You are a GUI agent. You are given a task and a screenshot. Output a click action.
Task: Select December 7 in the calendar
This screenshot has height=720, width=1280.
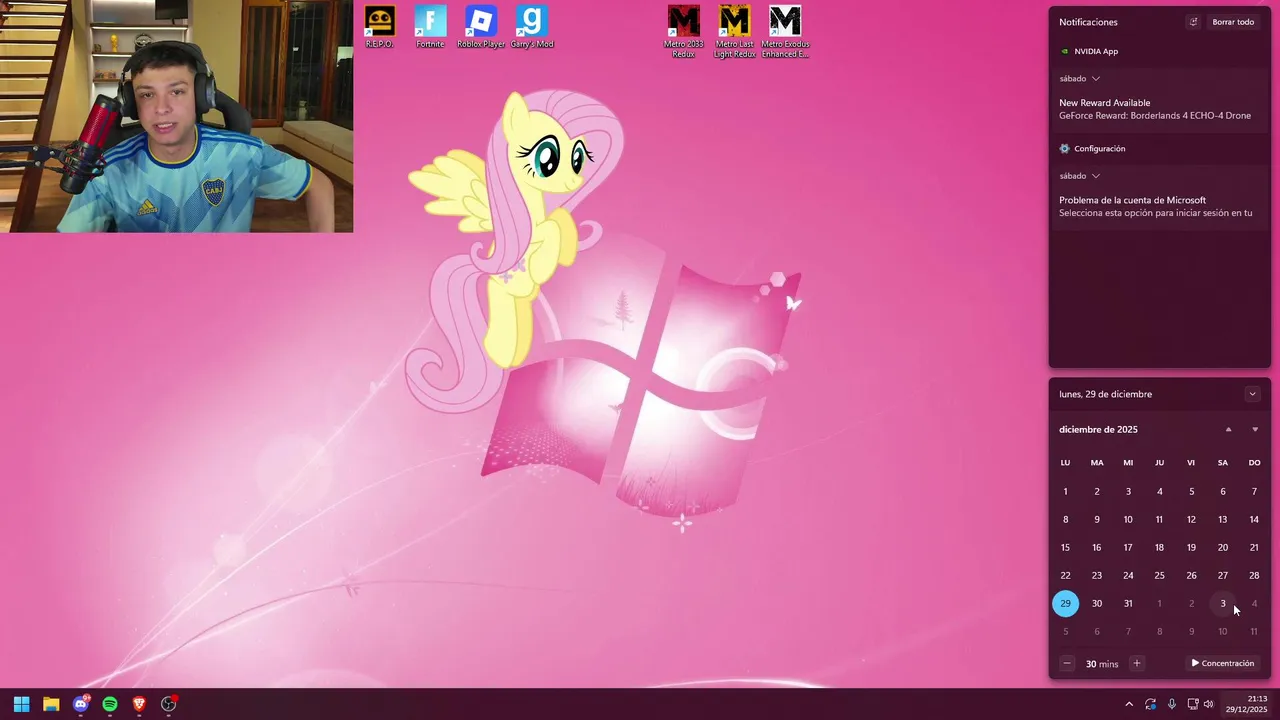click(x=1254, y=491)
